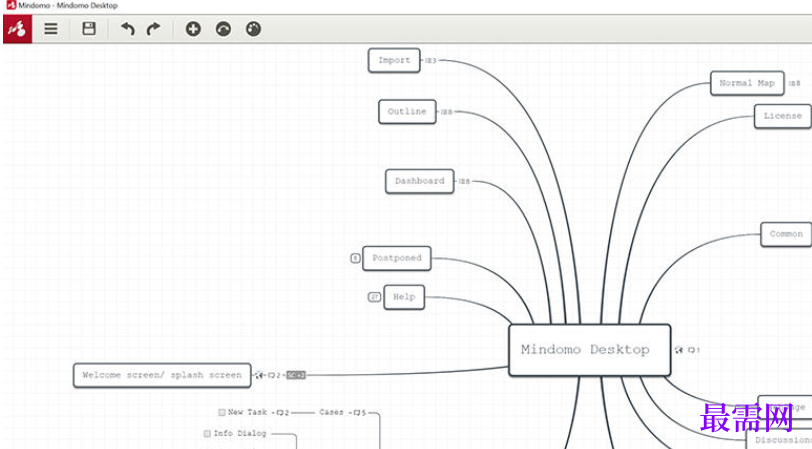Select the Dashboard topic node
812x449 pixels.
click(419, 181)
